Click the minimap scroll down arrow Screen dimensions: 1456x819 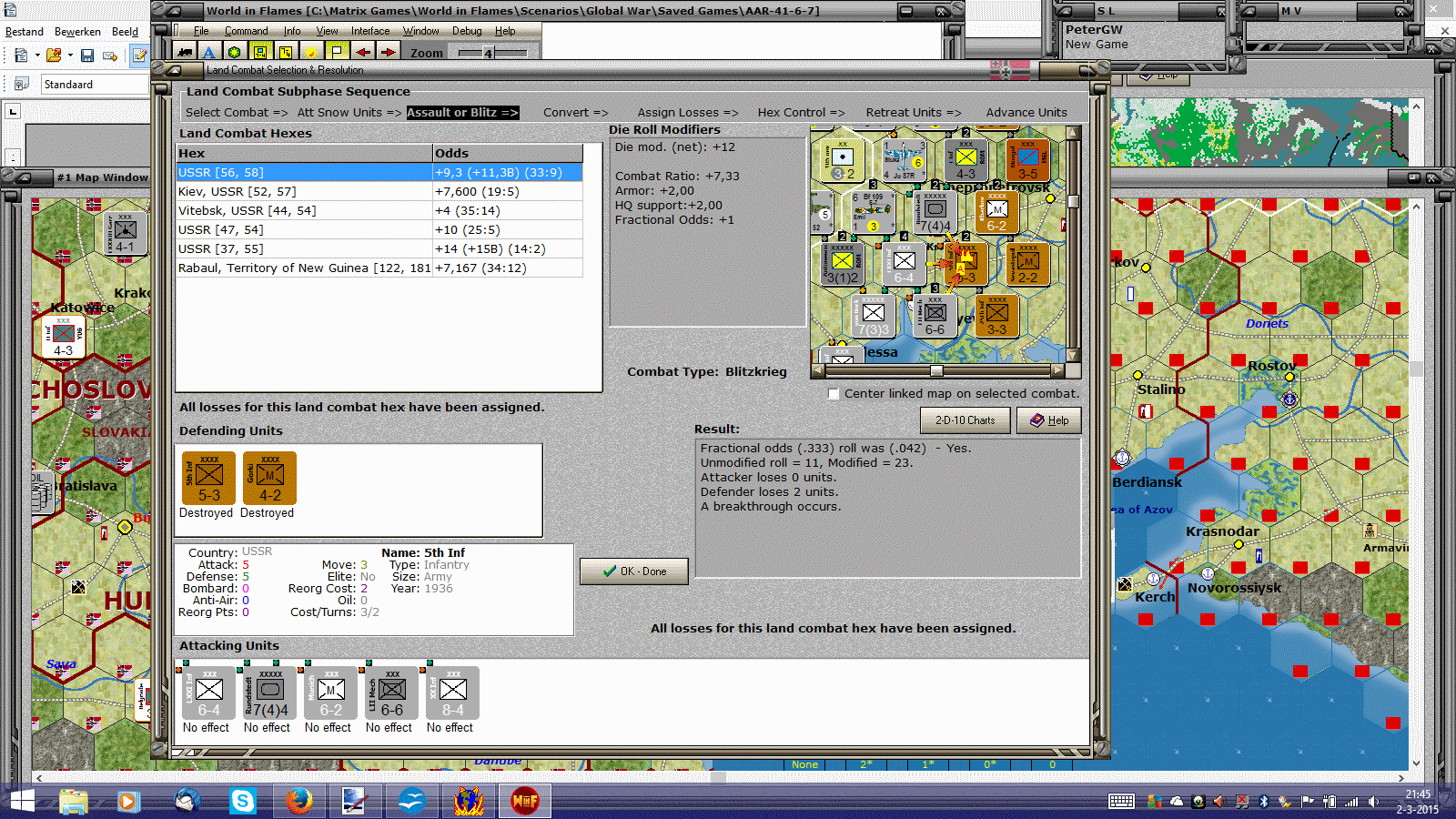click(1073, 356)
